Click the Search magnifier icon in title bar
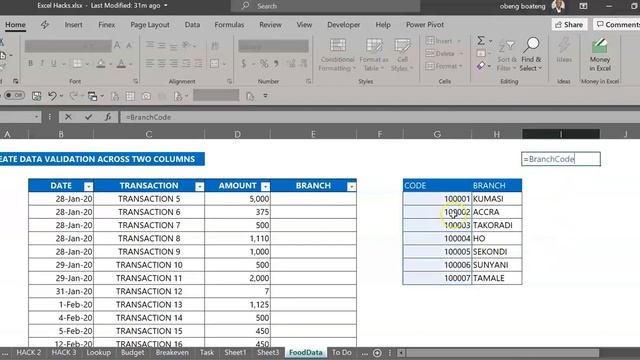 tap(245, 6)
